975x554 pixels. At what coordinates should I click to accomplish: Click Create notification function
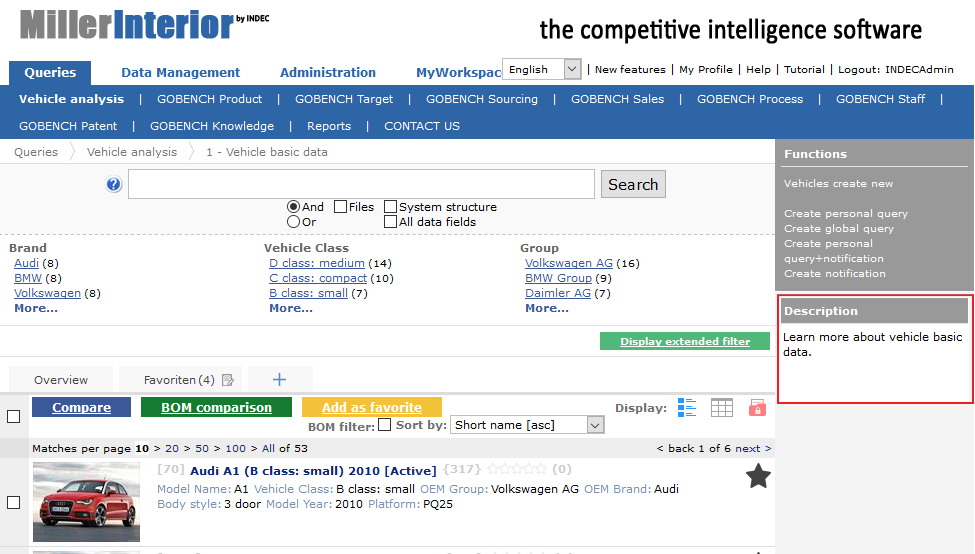[x=834, y=274]
